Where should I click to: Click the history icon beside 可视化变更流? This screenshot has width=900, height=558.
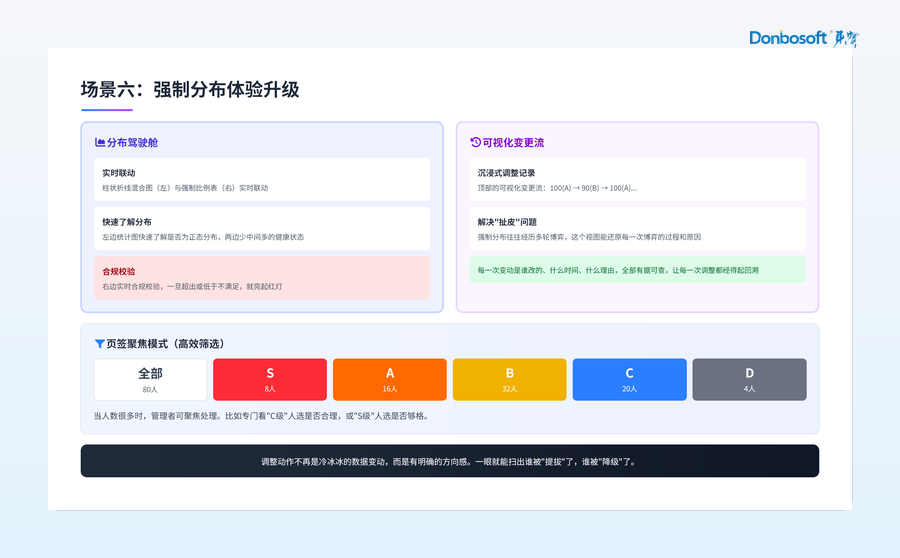[475, 142]
